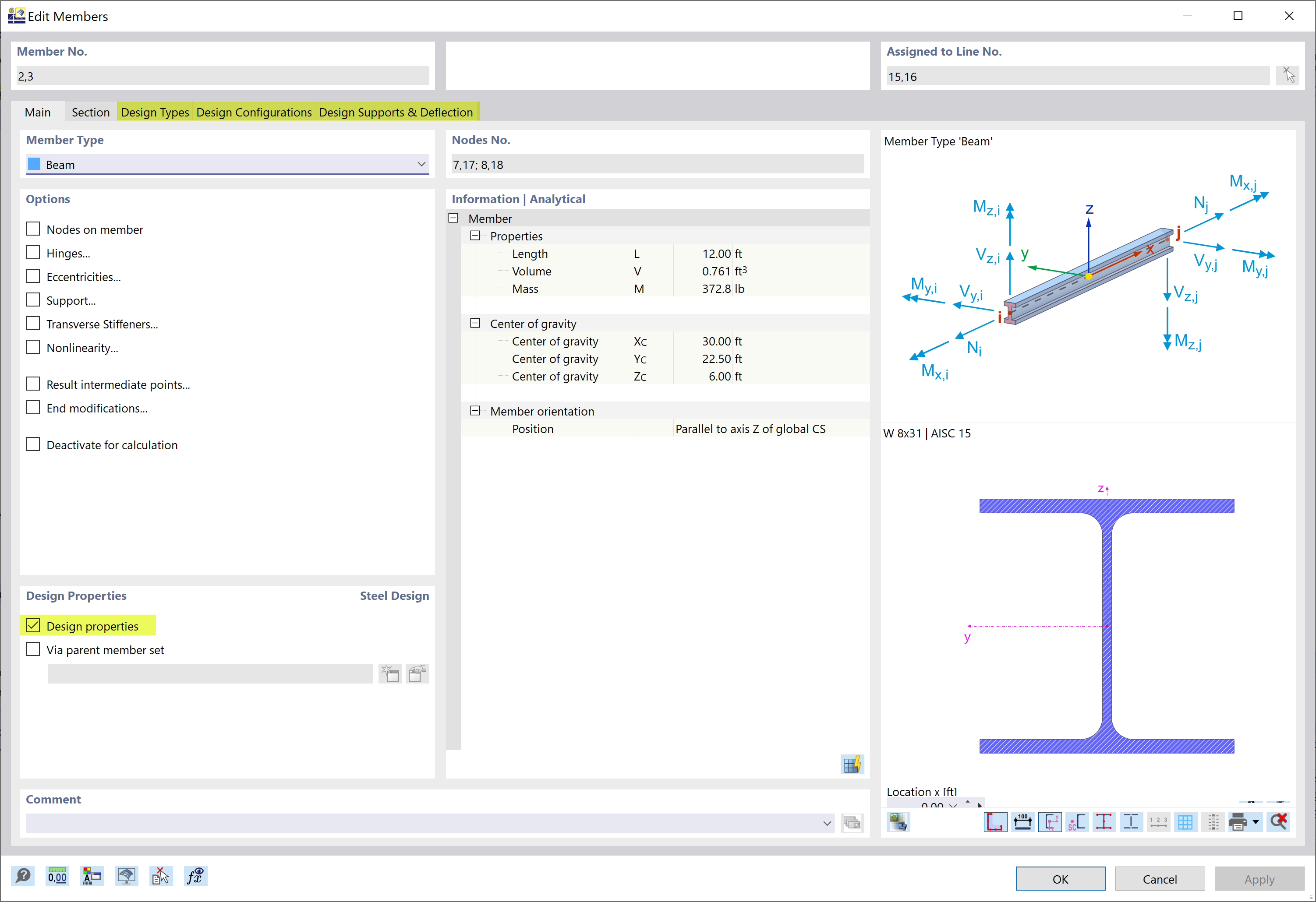
Task: Open the Design Configurations tab
Action: [254, 112]
